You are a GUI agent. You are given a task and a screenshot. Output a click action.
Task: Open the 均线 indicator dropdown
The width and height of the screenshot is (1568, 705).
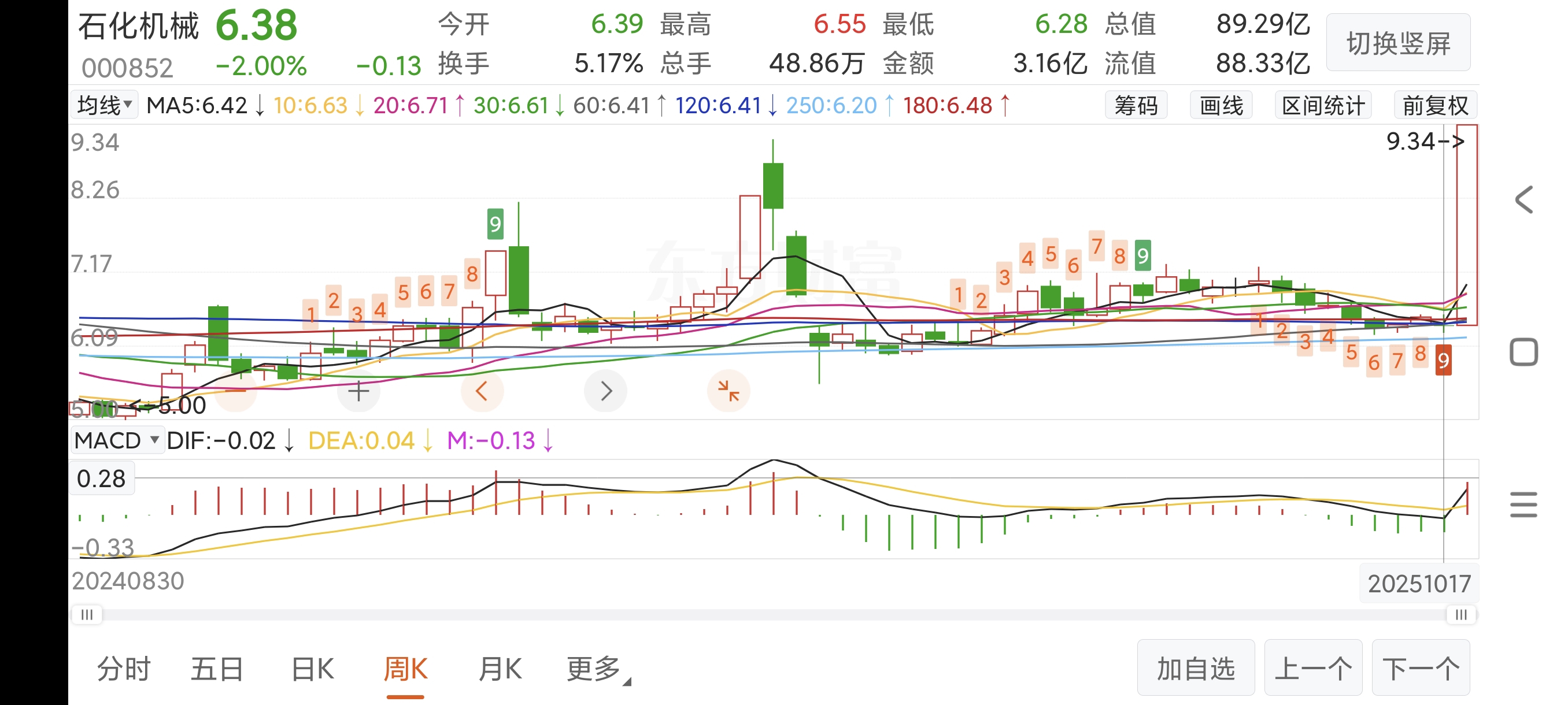pos(105,105)
